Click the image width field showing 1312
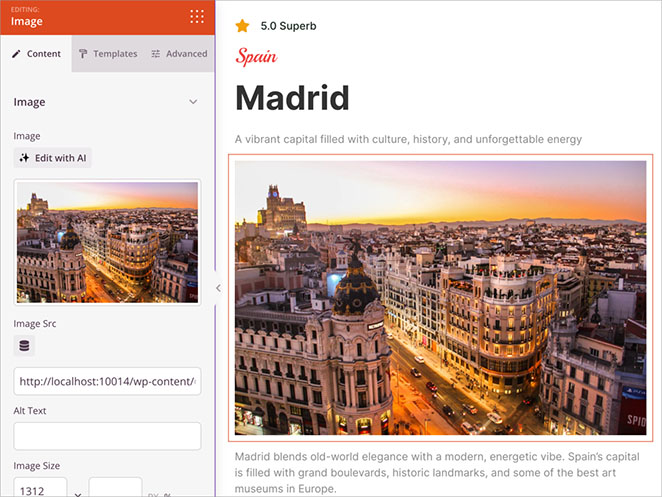This screenshot has width=662, height=497. click(38, 490)
